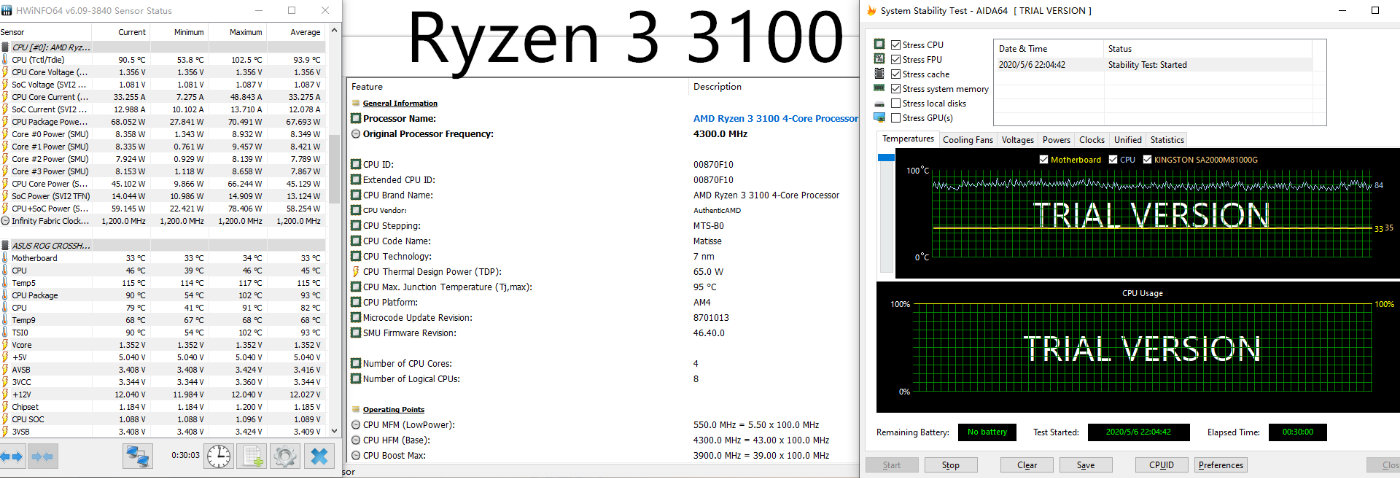Screen dimensions: 1400x478
Task: Click the lightning icon of SoC Voltage row
Action: pyautogui.click(x=5, y=85)
